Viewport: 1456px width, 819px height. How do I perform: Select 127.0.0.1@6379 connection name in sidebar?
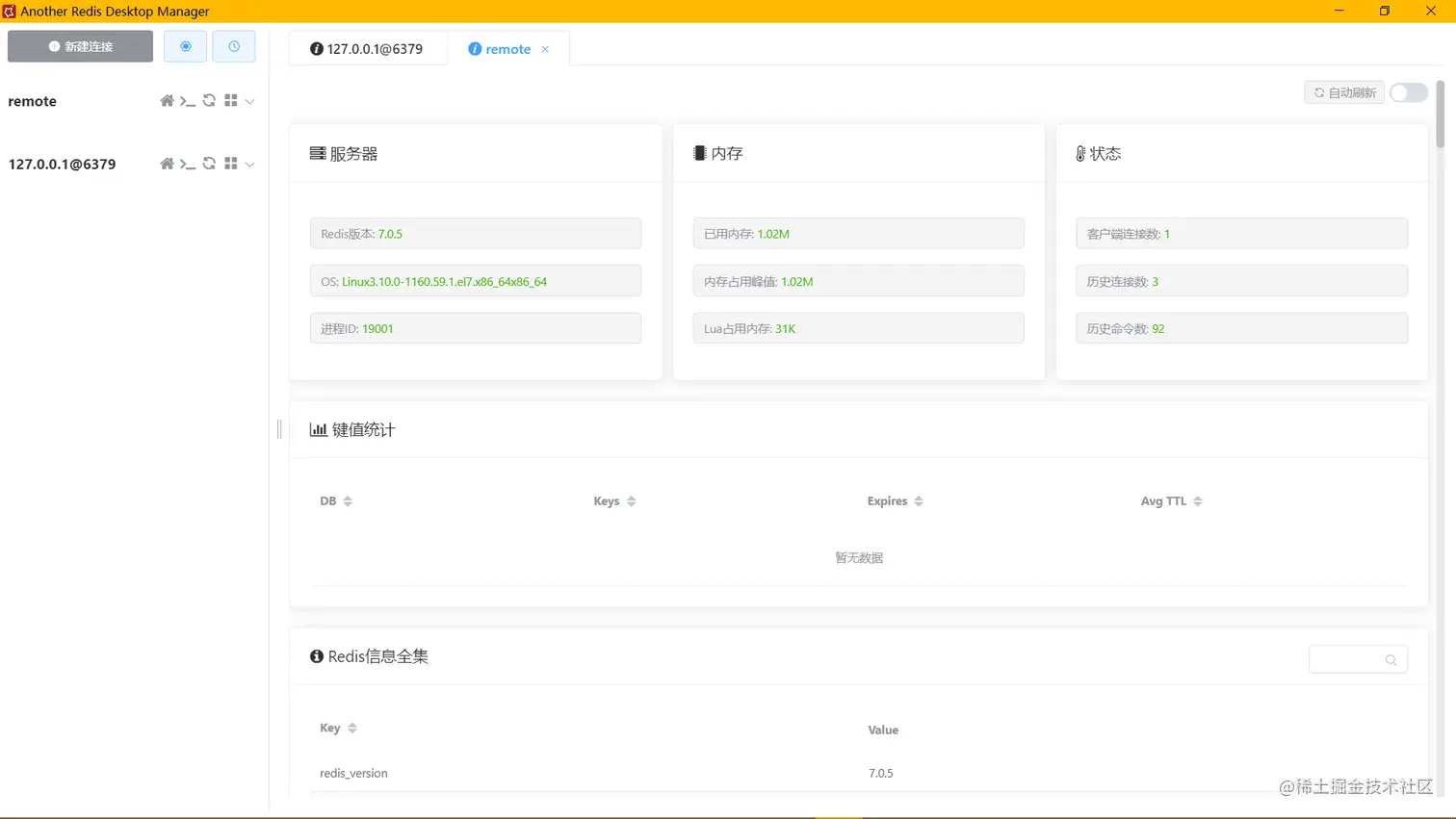pyautogui.click(x=62, y=164)
